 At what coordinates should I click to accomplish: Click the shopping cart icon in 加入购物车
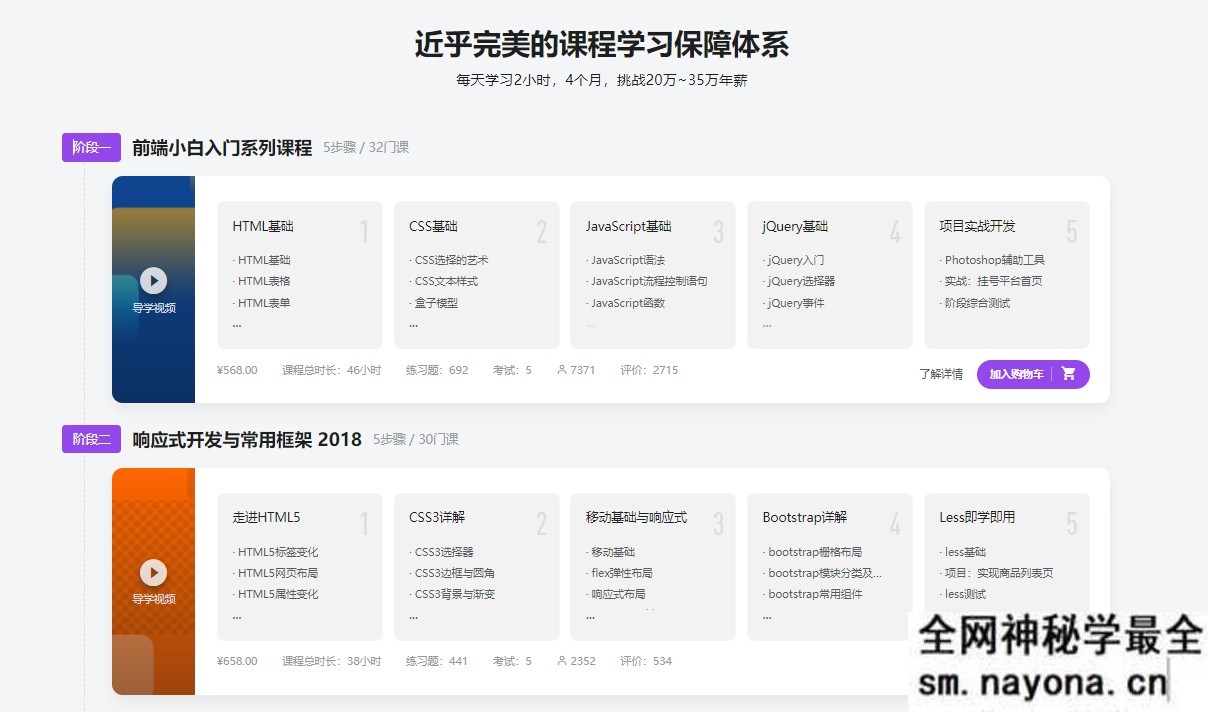1068,374
